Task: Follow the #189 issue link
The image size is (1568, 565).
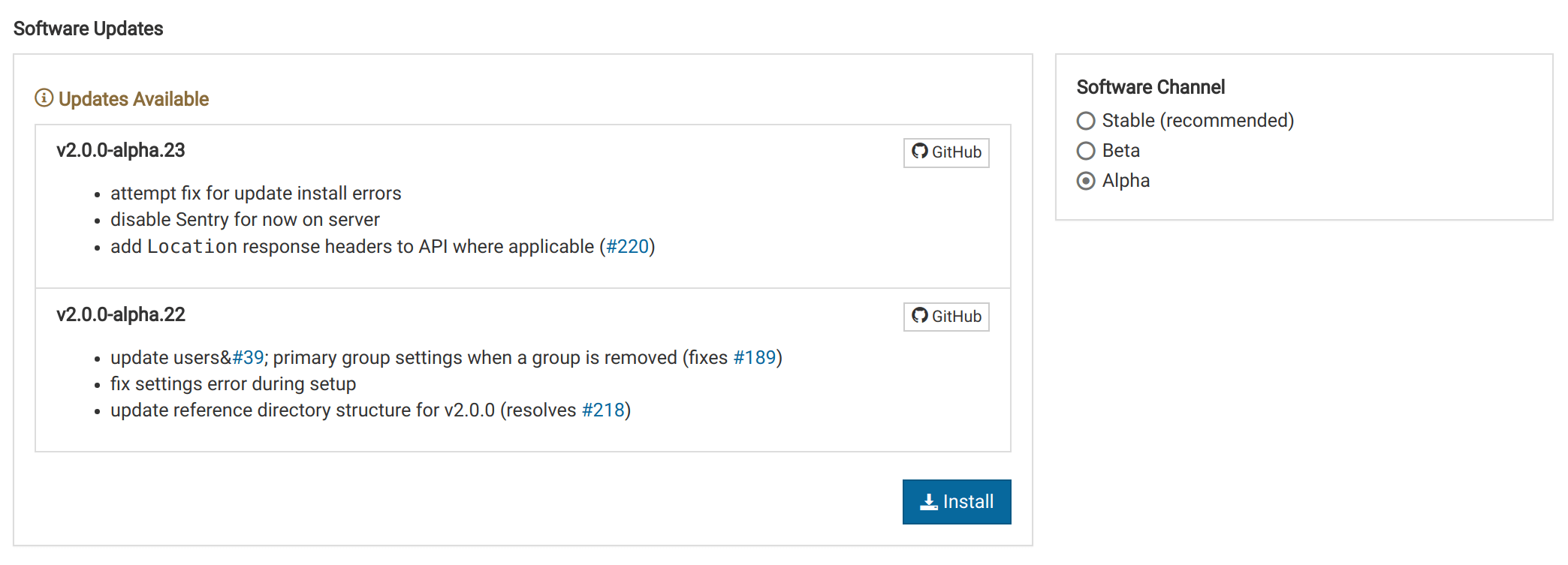Action: click(x=754, y=358)
